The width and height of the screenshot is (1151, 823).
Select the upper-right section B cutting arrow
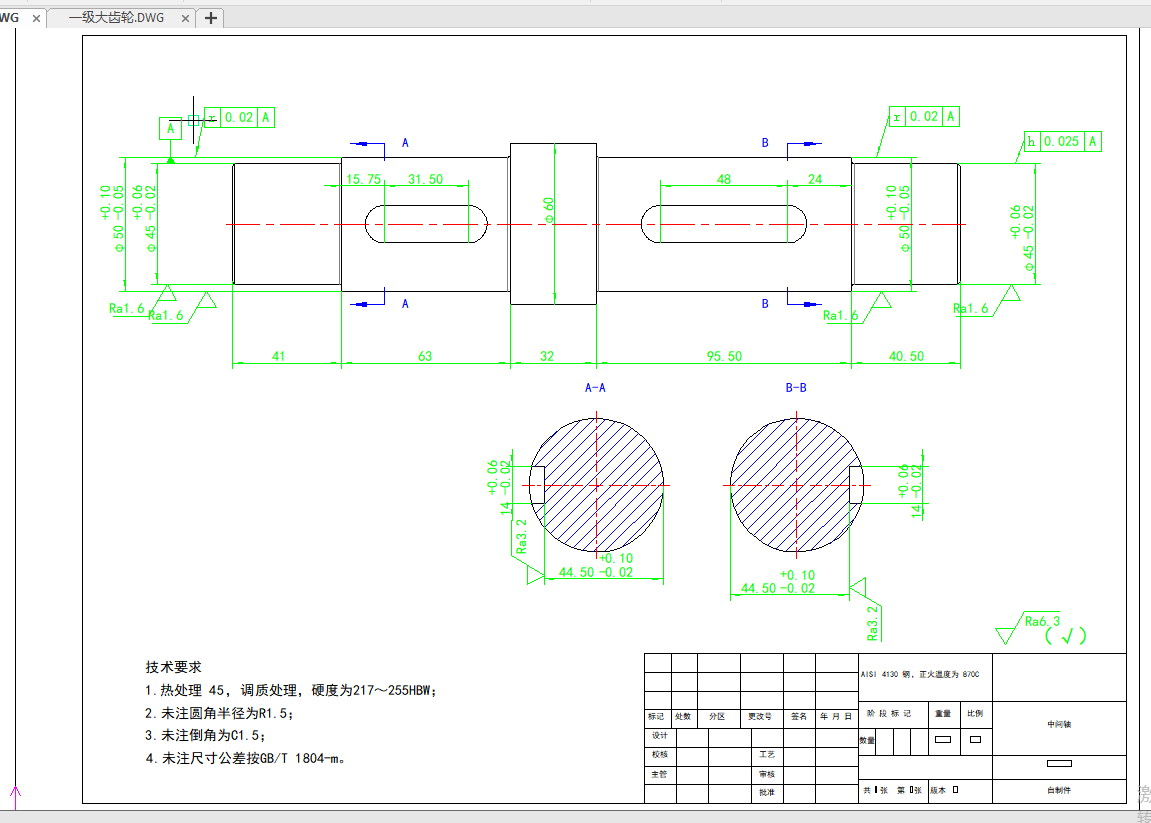804,144
